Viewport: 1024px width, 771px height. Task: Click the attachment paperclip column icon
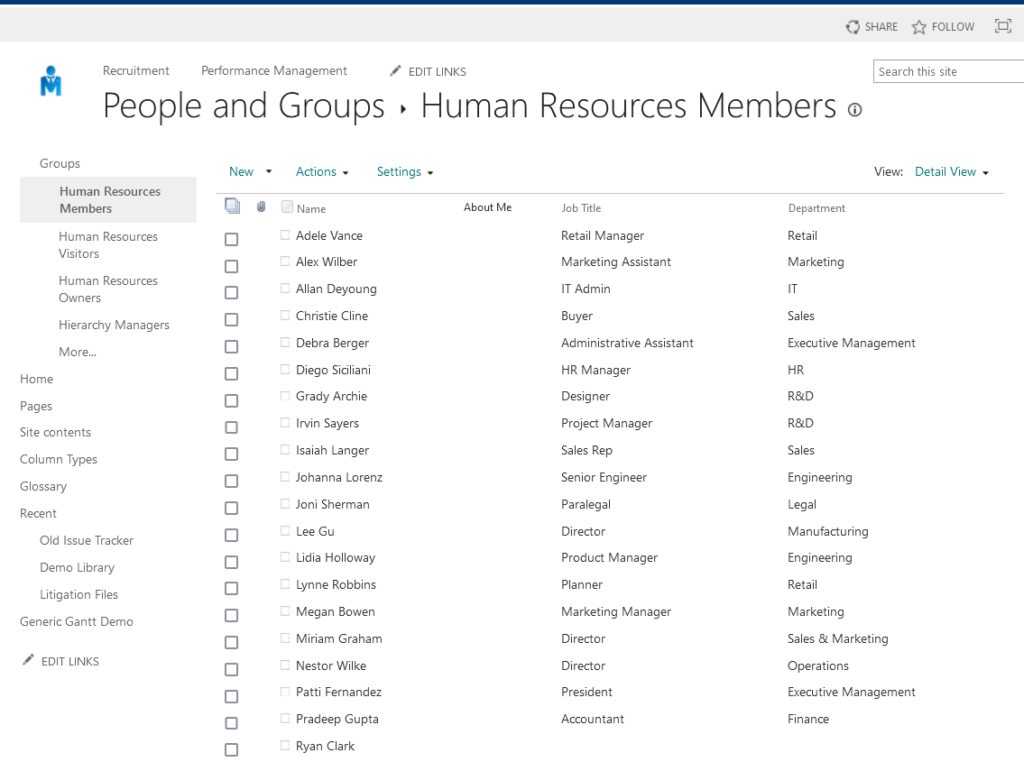click(x=261, y=207)
